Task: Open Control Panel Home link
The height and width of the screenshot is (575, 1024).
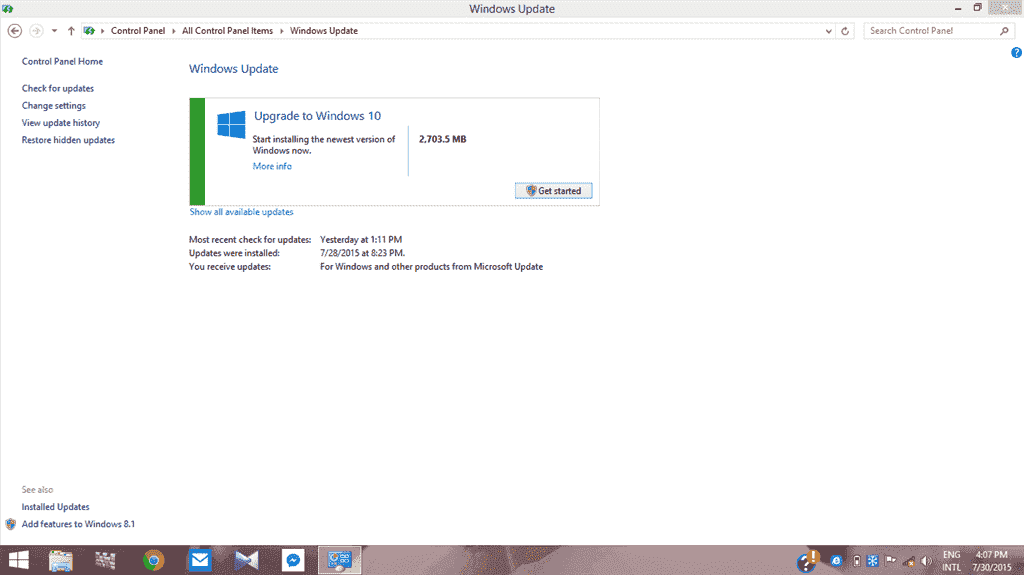Action: coord(62,61)
